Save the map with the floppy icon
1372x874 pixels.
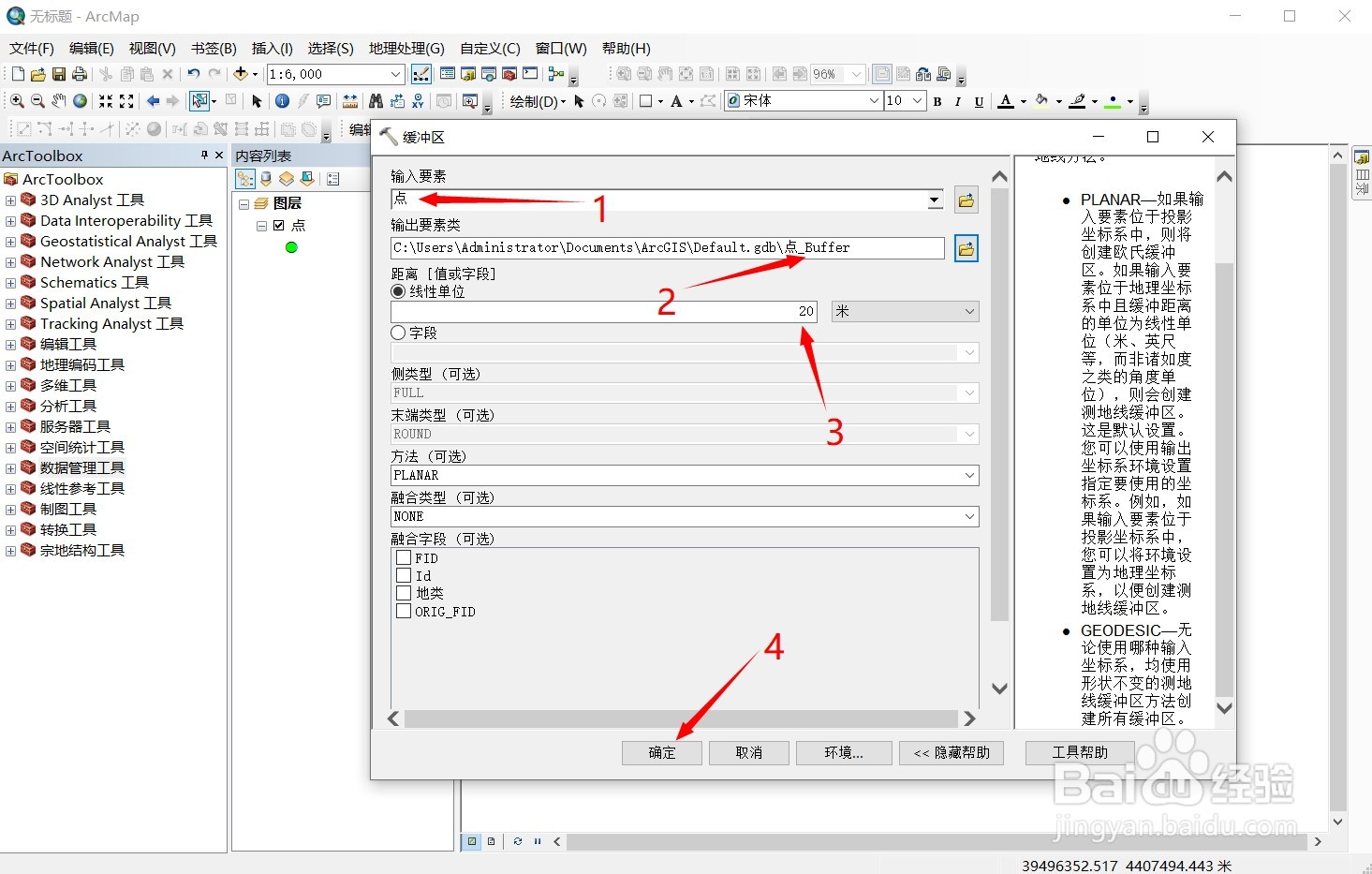point(59,74)
